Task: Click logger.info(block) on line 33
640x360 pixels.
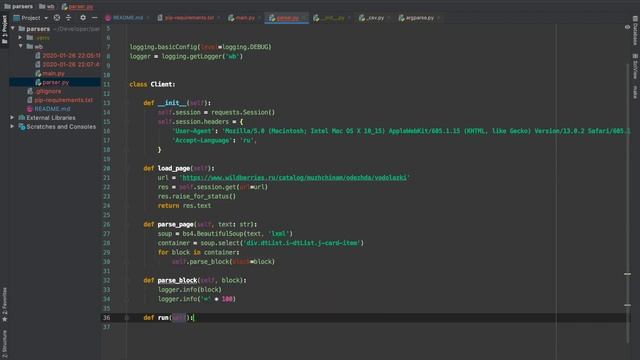Action: click(x=189, y=289)
